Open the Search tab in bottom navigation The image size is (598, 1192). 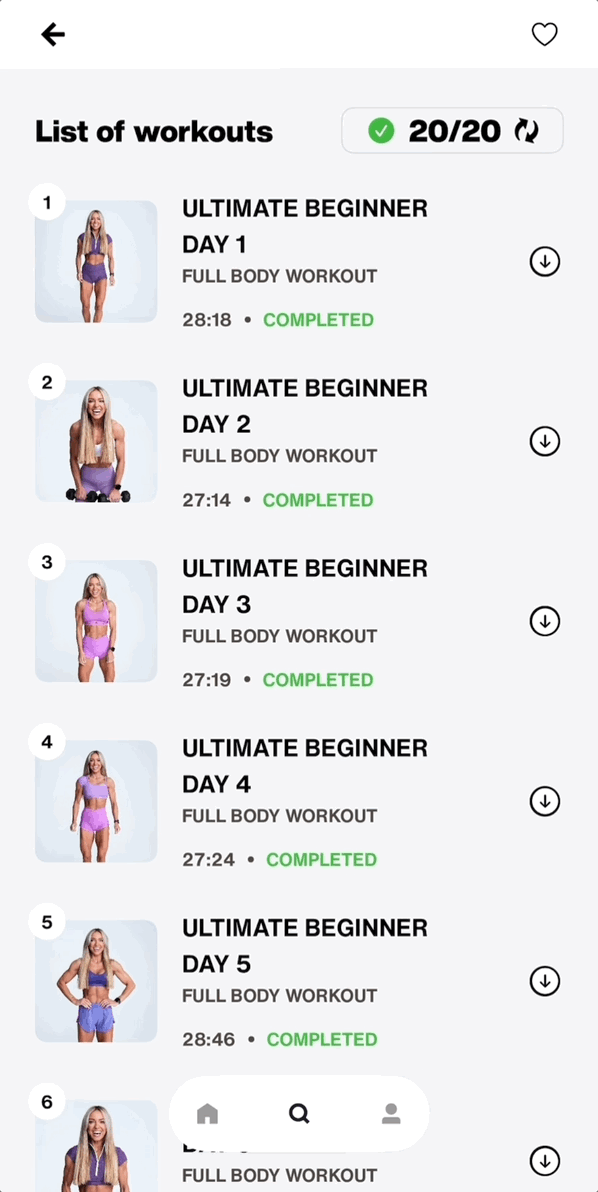point(299,1114)
